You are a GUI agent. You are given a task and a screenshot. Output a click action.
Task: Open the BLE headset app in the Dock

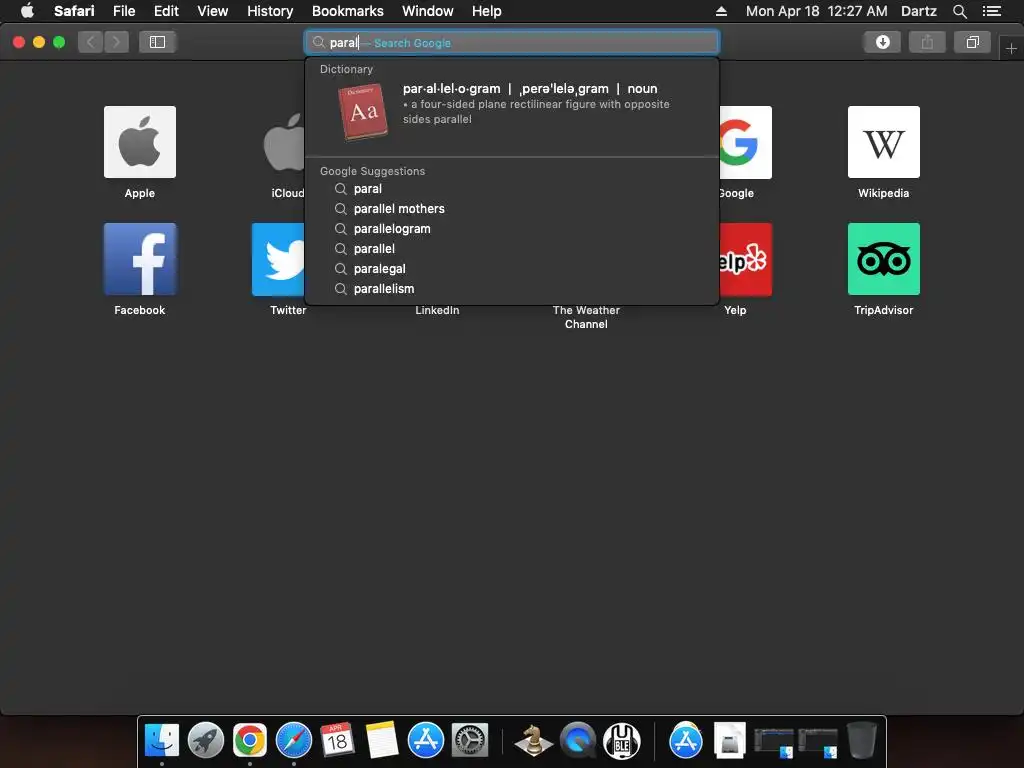[x=622, y=741]
